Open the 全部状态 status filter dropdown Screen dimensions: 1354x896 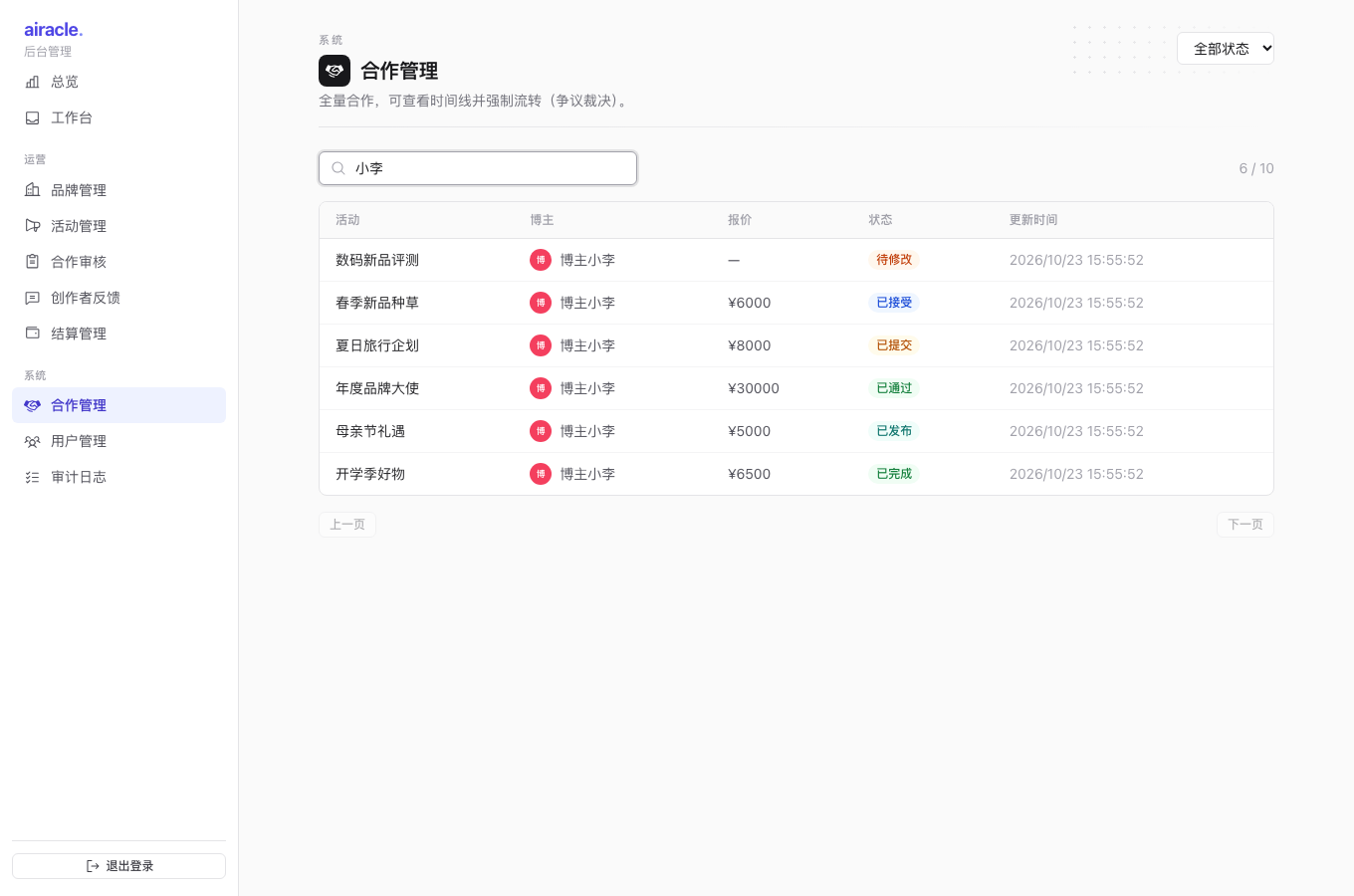[1226, 49]
